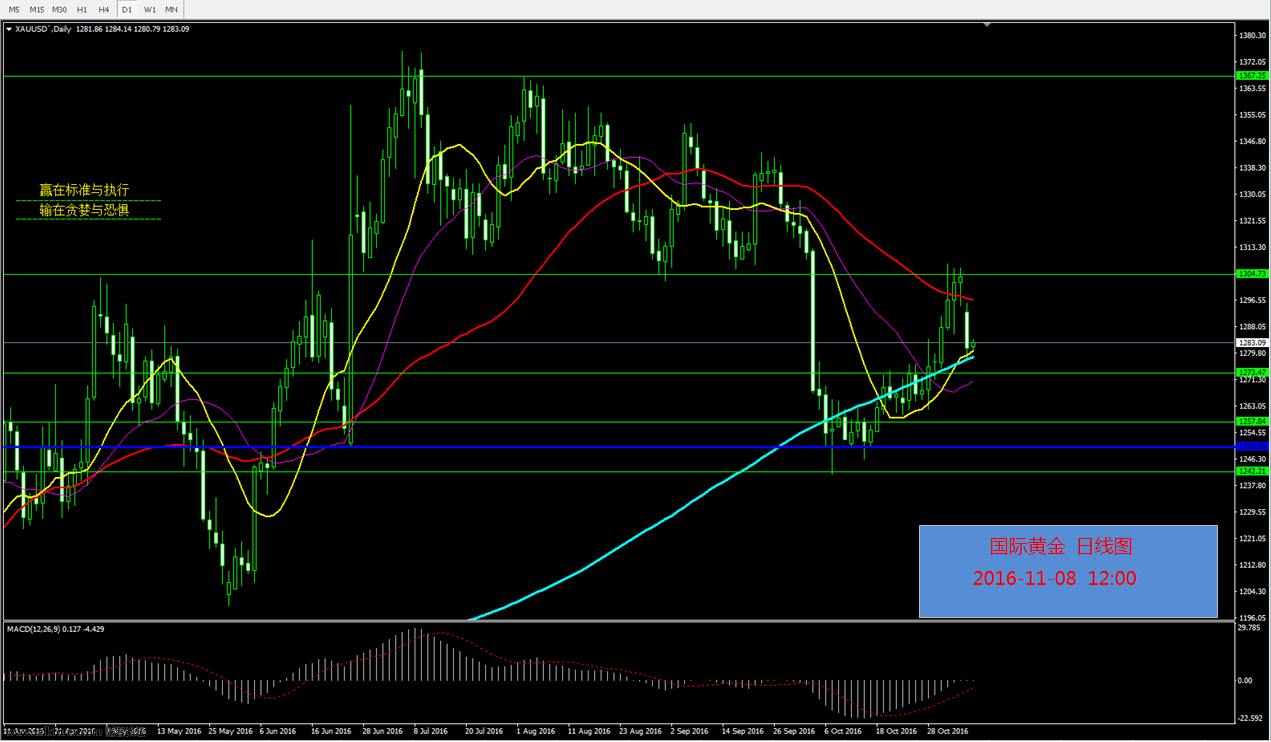Switch chart to M5 timeframe
Image resolution: width=1271 pixels, height=742 pixels.
point(15,9)
